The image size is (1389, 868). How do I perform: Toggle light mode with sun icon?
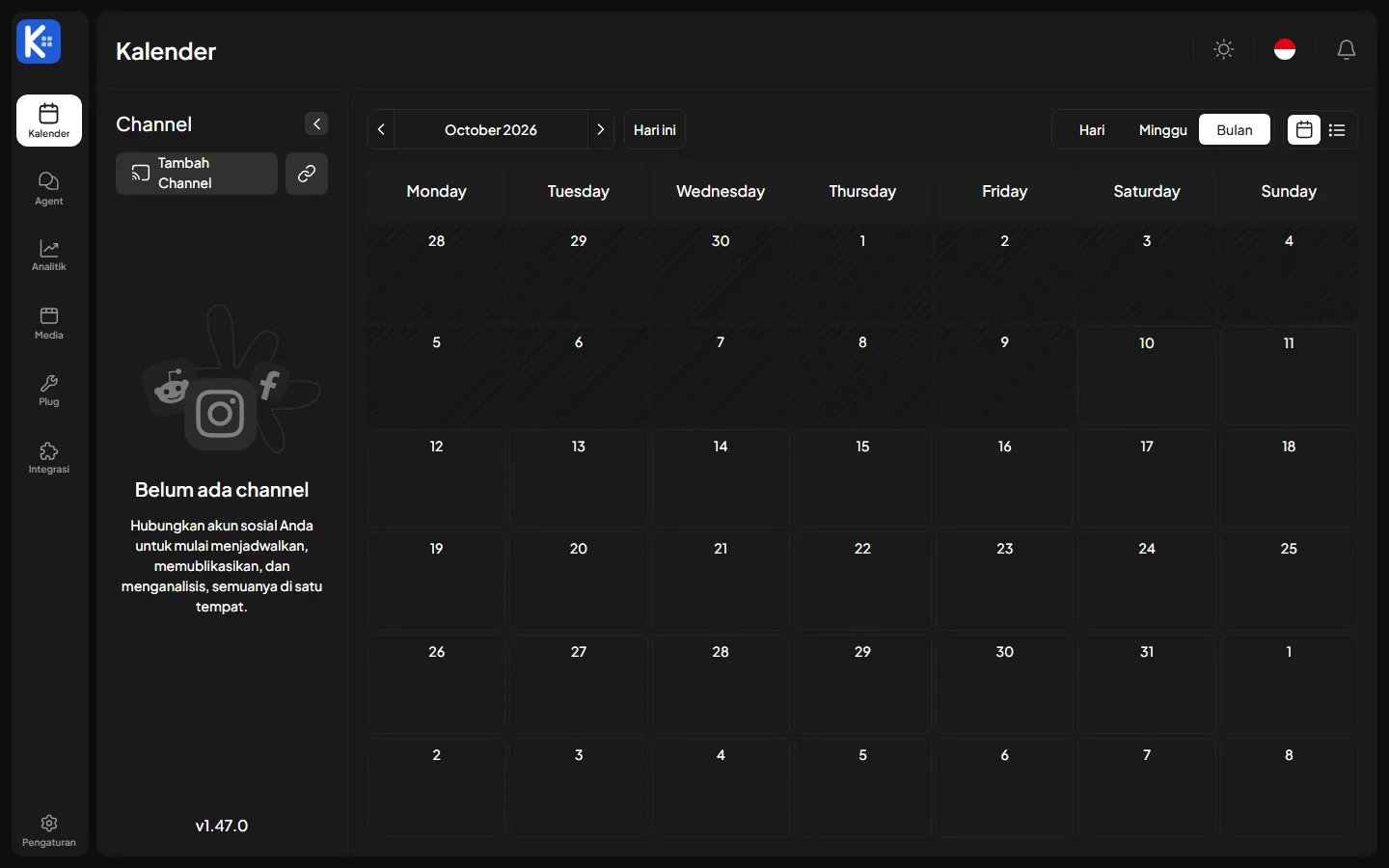(1224, 49)
